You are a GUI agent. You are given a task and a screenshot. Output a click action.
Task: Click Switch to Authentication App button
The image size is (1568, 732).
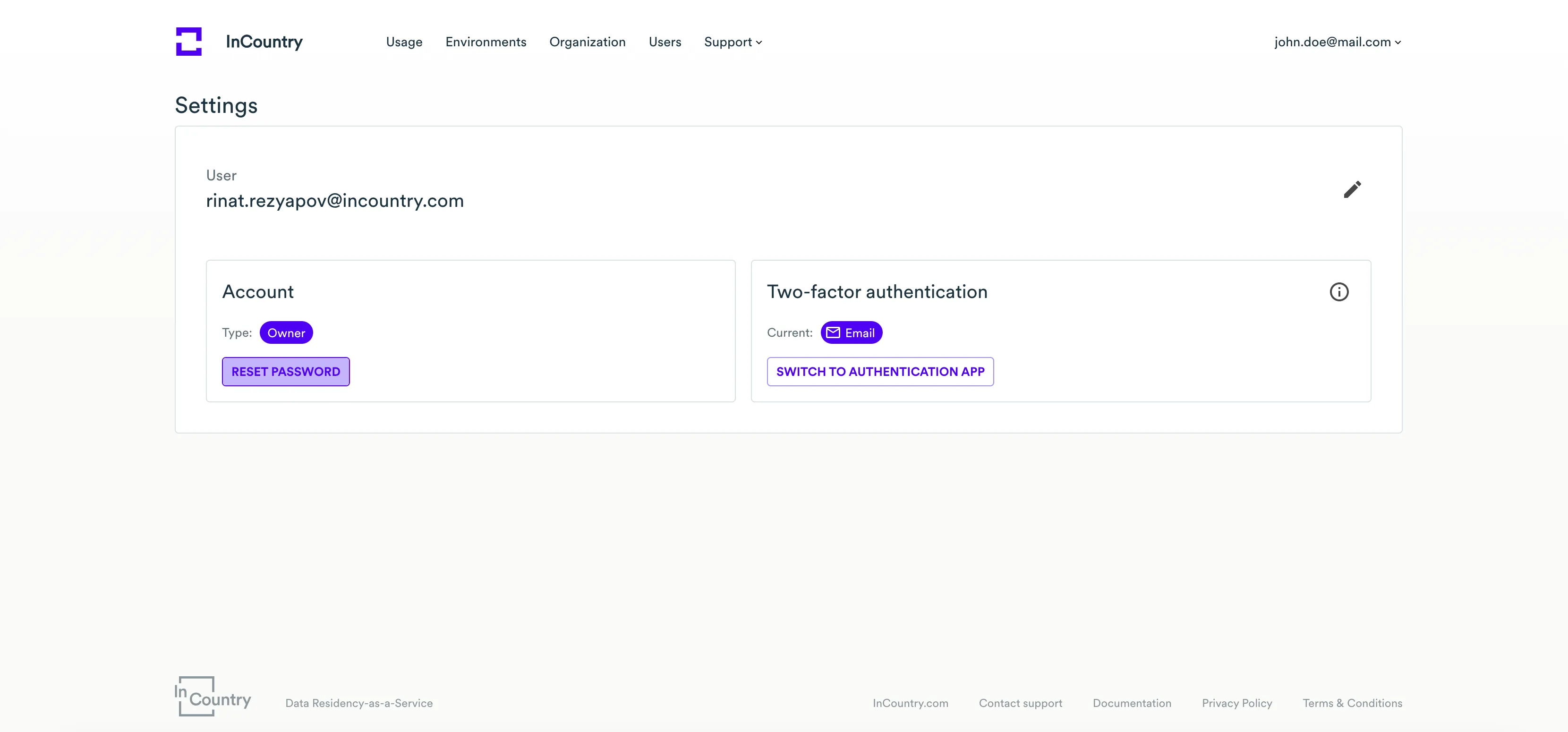click(x=880, y=372)
